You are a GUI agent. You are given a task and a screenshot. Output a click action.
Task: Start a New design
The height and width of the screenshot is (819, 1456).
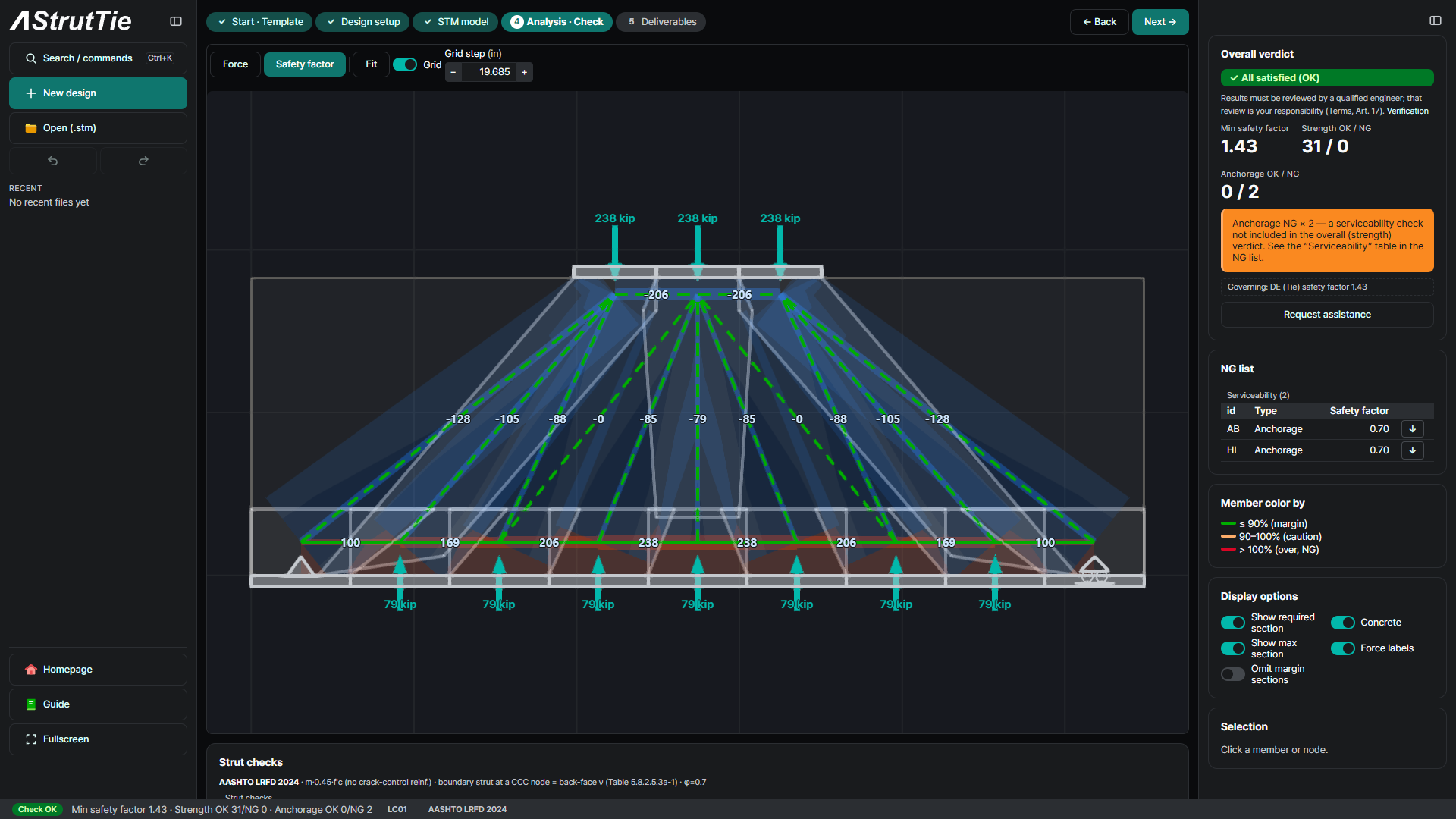pyautogui.click(x=98, y=93)
